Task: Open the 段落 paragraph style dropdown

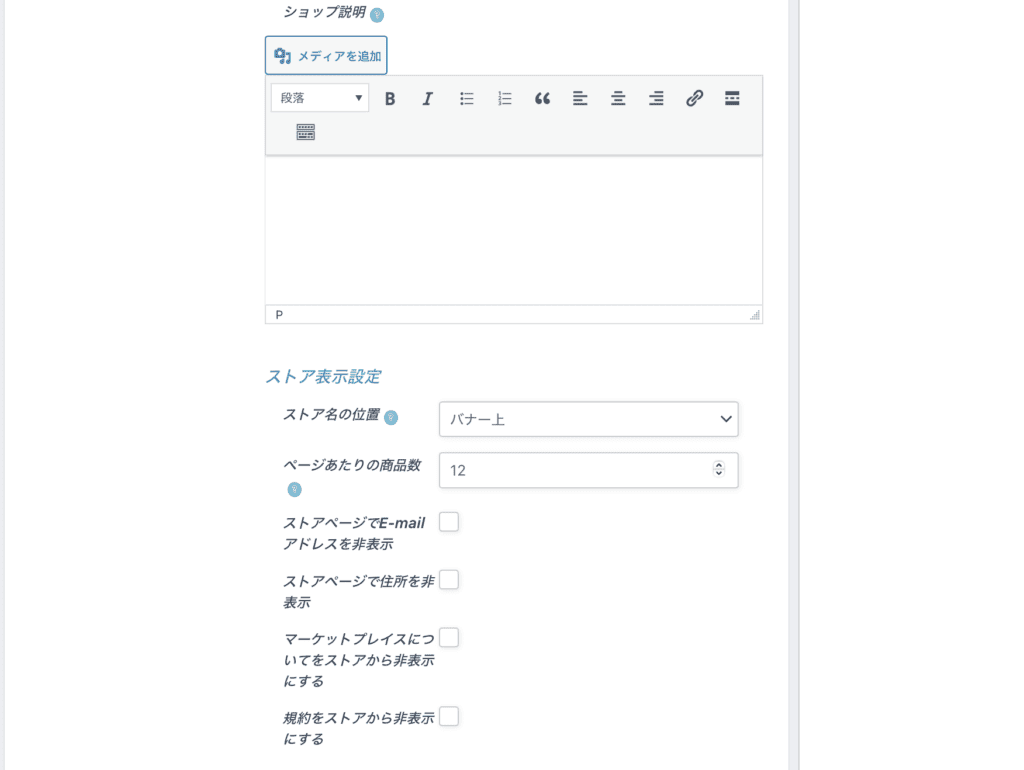Action: 319,97
